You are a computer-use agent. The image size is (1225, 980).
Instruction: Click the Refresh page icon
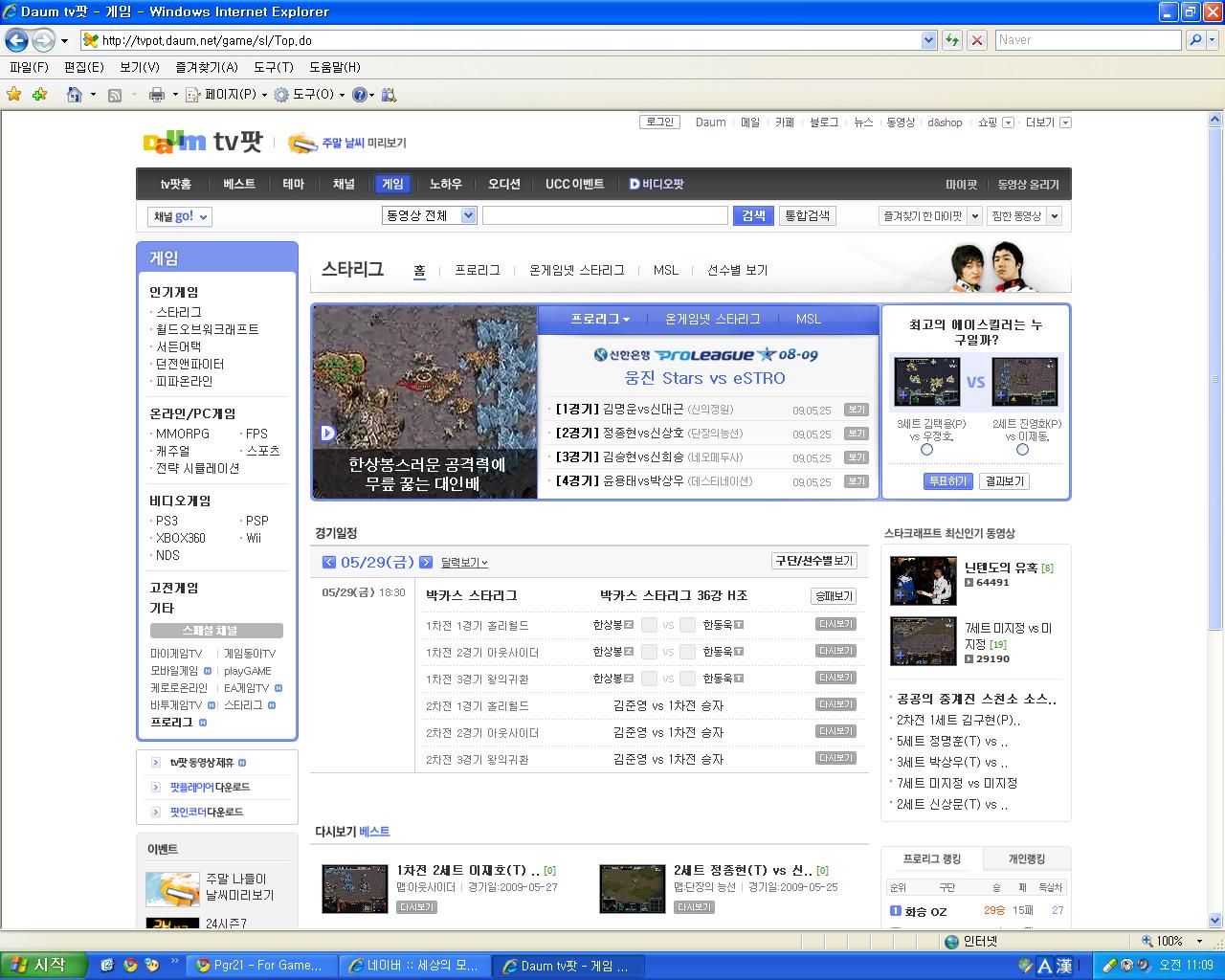coord(952,40)
